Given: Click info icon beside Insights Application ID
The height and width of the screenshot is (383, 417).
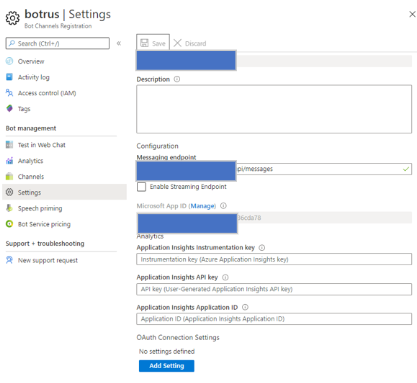Looking at the screenshot, I should [x=245, y=307].
